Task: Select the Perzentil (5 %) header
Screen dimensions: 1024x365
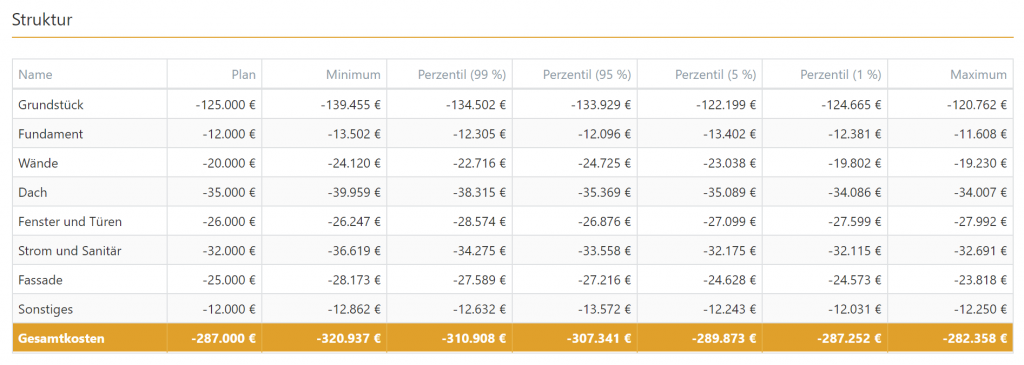Action: (x=715, y=75)
